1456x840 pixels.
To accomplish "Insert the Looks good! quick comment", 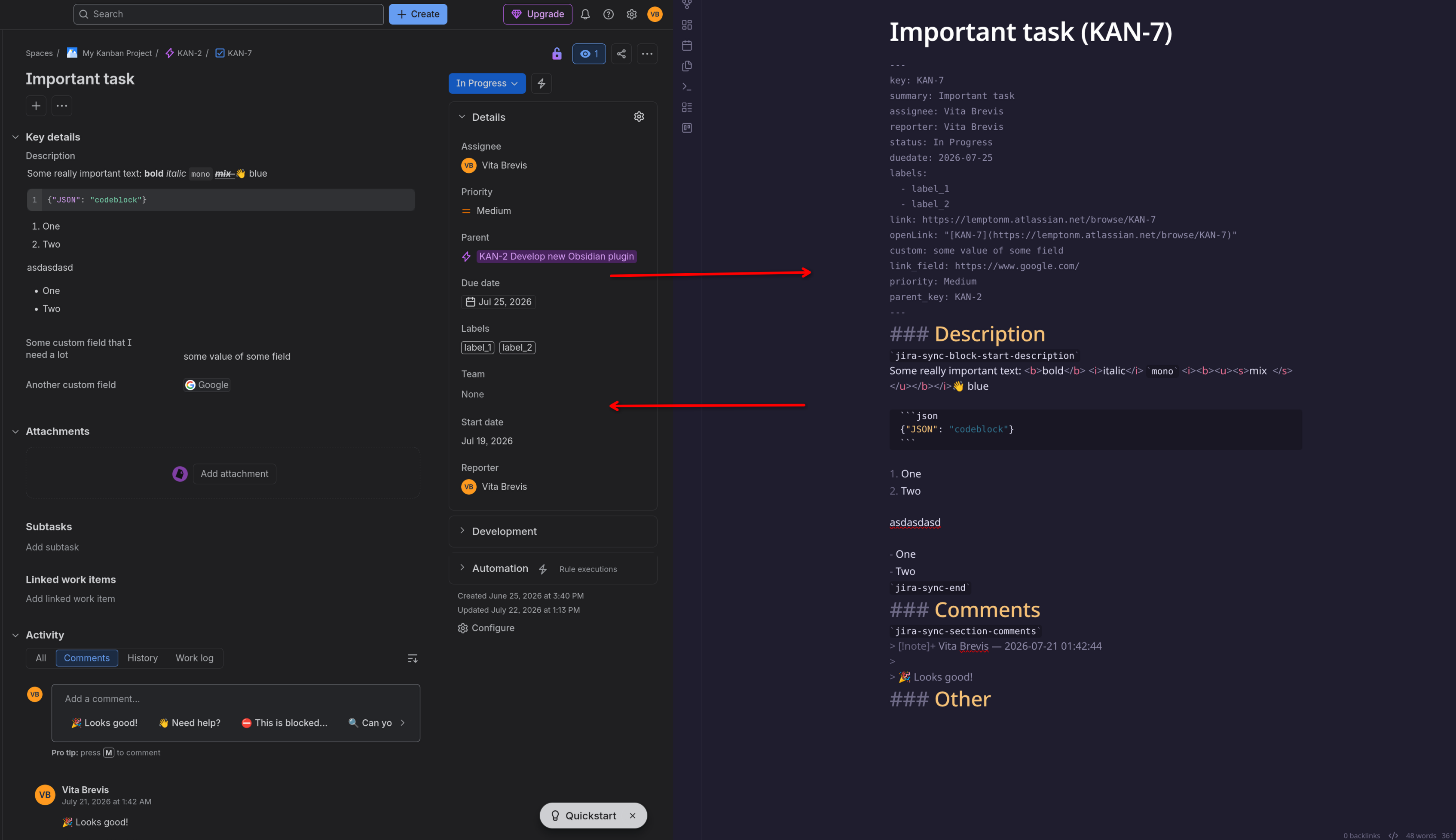I will (104, 723).
